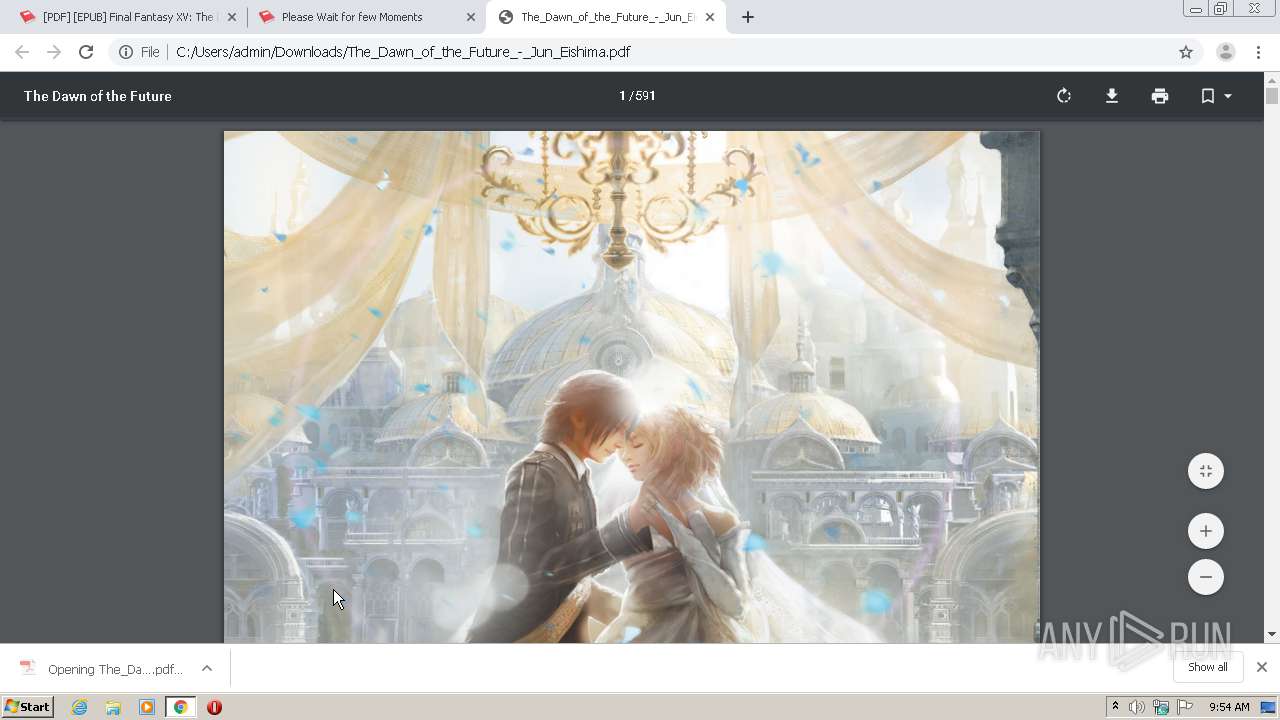Open the red Opera-style taskbar icon
This screenshot has width=1280, height=720.
click(x=214, y=707)
